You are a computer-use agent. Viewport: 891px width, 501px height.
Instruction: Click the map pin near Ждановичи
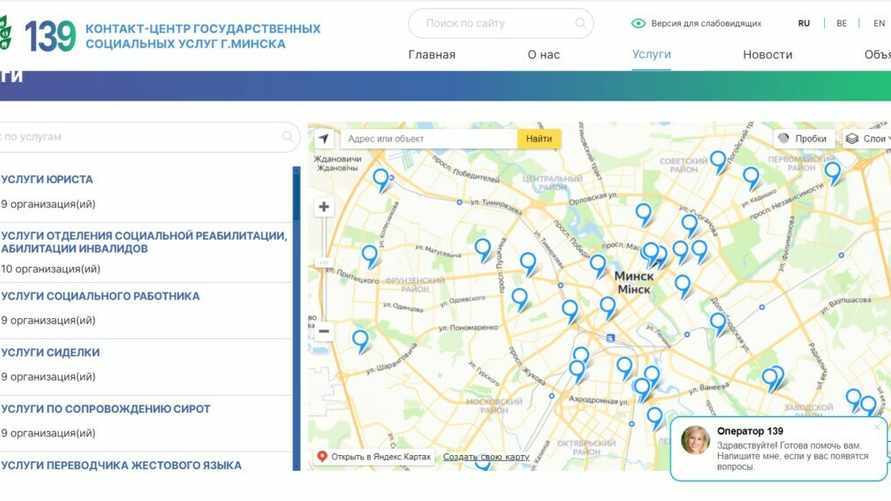pos(381,180)
